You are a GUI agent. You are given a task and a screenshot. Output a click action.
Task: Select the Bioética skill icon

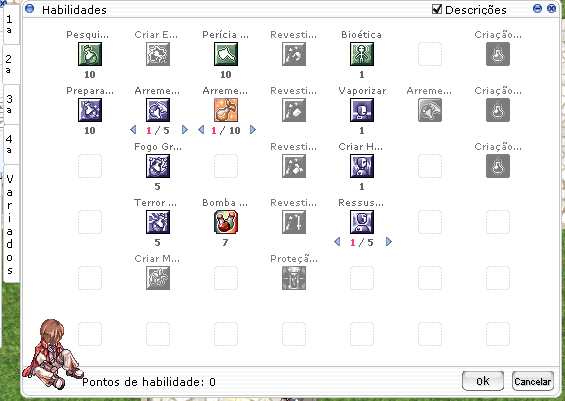[x=362, y=54]
